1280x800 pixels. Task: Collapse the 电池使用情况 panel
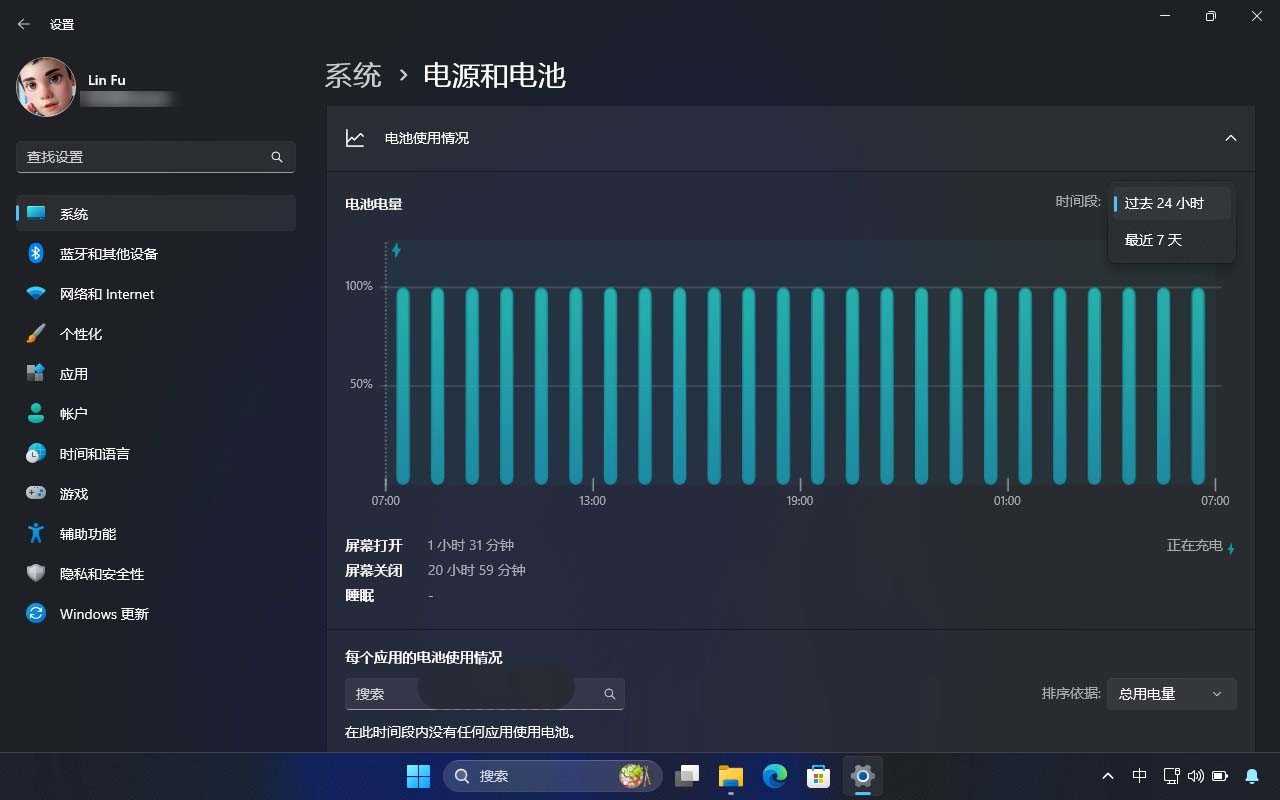tap(1231, 138)
